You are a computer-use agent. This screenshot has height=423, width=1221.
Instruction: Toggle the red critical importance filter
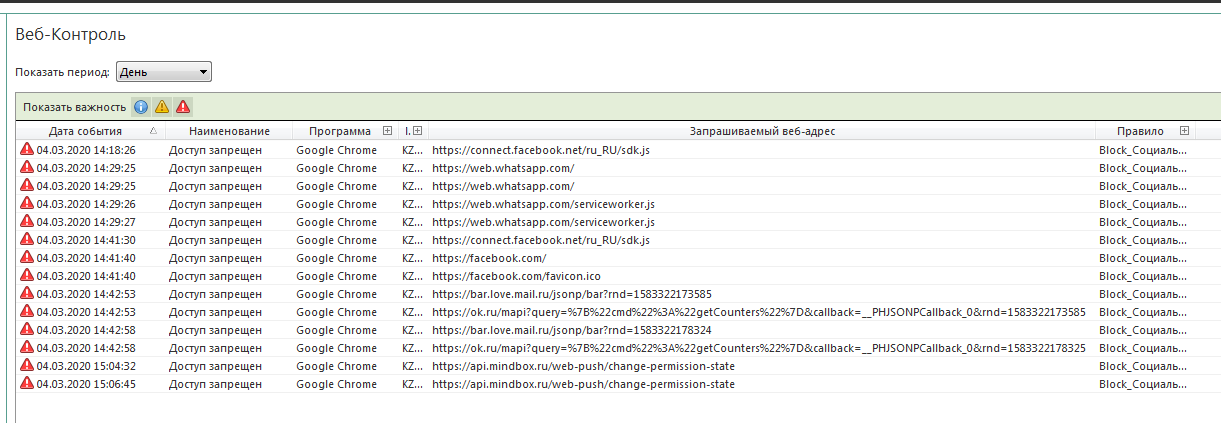[183, 107]
